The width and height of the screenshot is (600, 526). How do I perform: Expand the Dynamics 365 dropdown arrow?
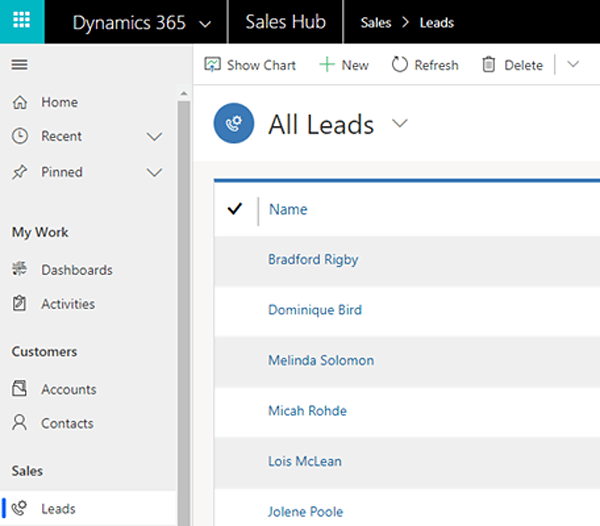coord(205,24)
